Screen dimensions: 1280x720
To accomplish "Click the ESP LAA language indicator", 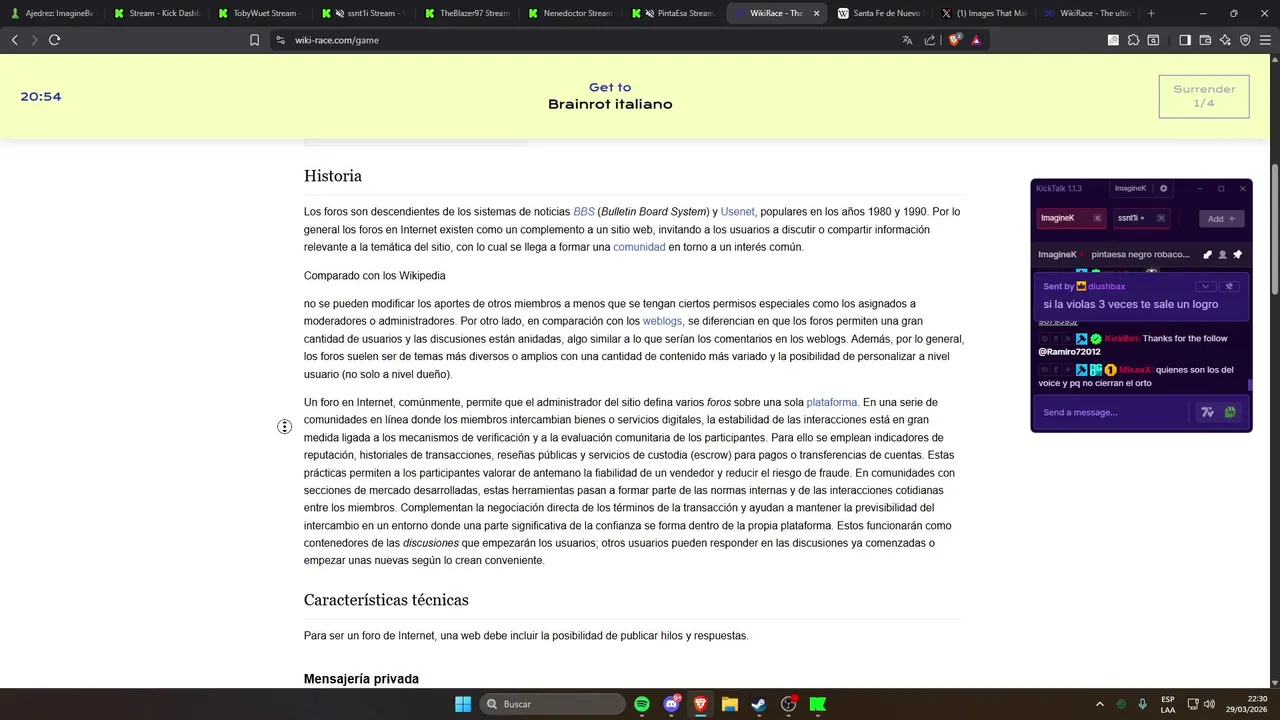I will [x=1168, y=704].
